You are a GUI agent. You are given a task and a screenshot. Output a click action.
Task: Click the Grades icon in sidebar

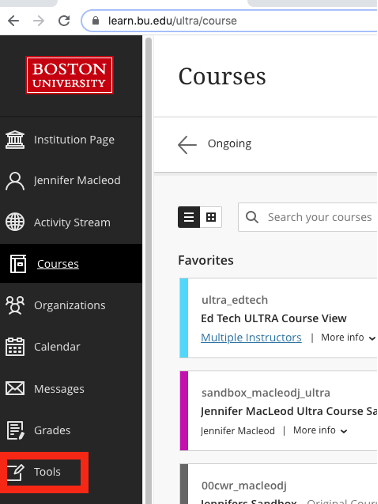(x=15, y=430)
